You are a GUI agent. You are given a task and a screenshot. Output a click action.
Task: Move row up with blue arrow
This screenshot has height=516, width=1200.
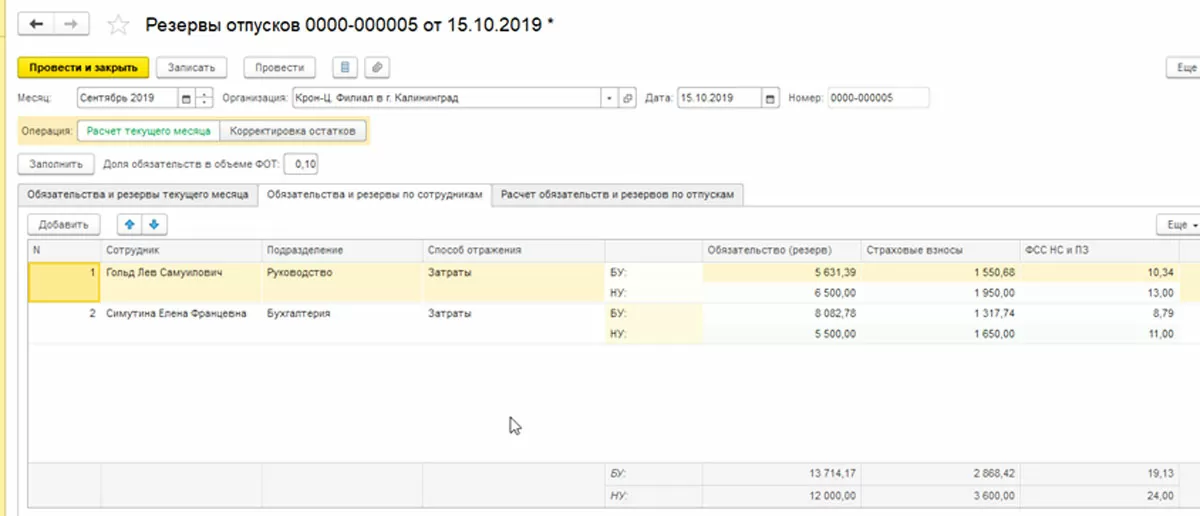[128, 224]
